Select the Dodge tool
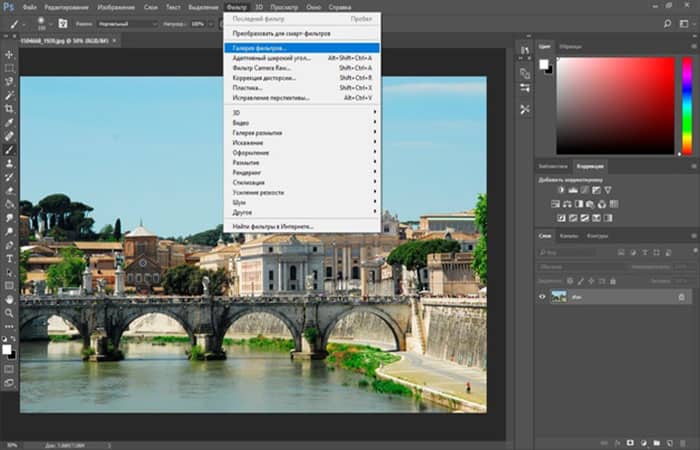This screenshot has height=450, width=700. pos(9,231)
